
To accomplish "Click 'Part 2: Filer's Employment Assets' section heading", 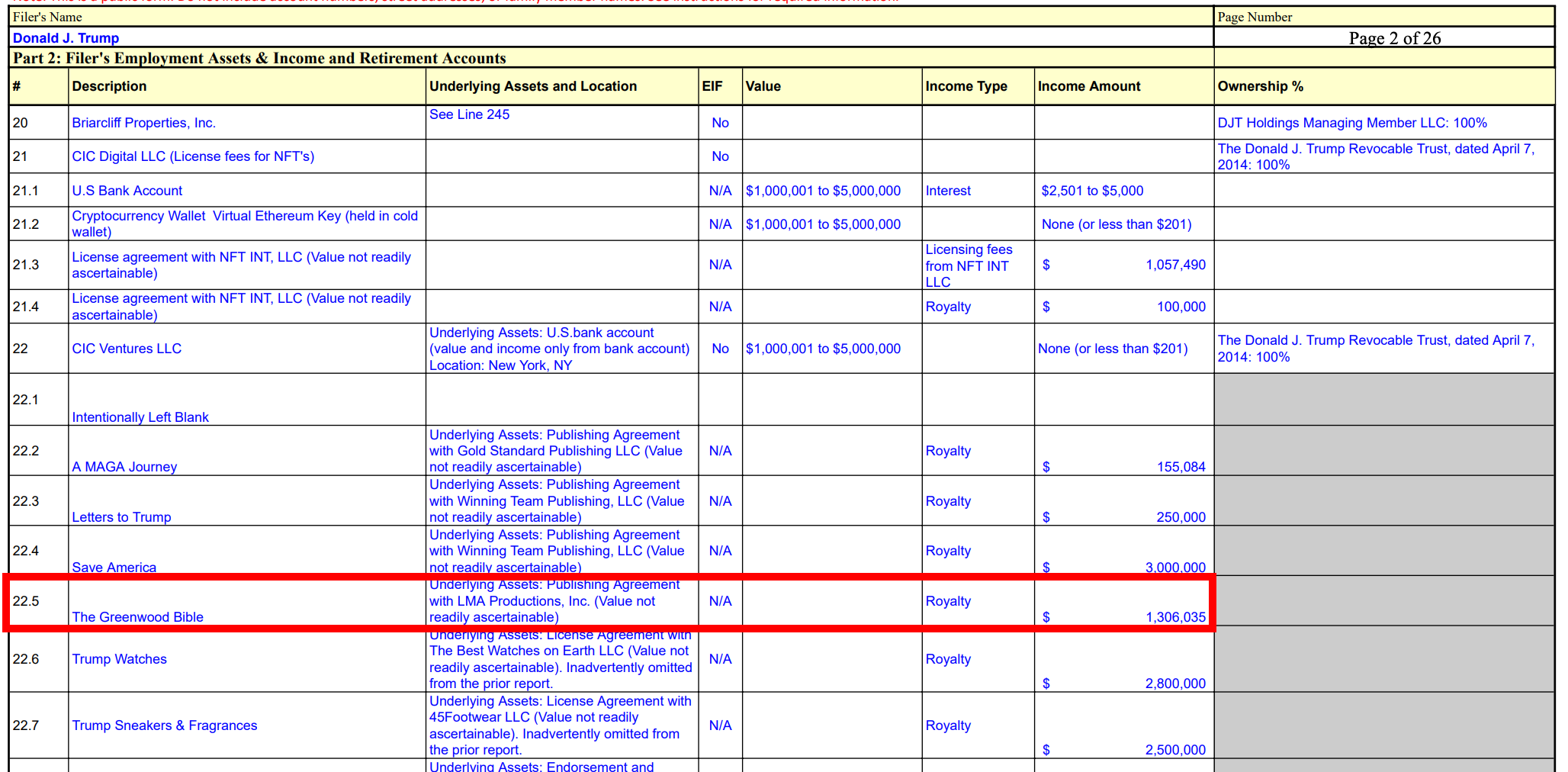I will [x=259, y=58].
